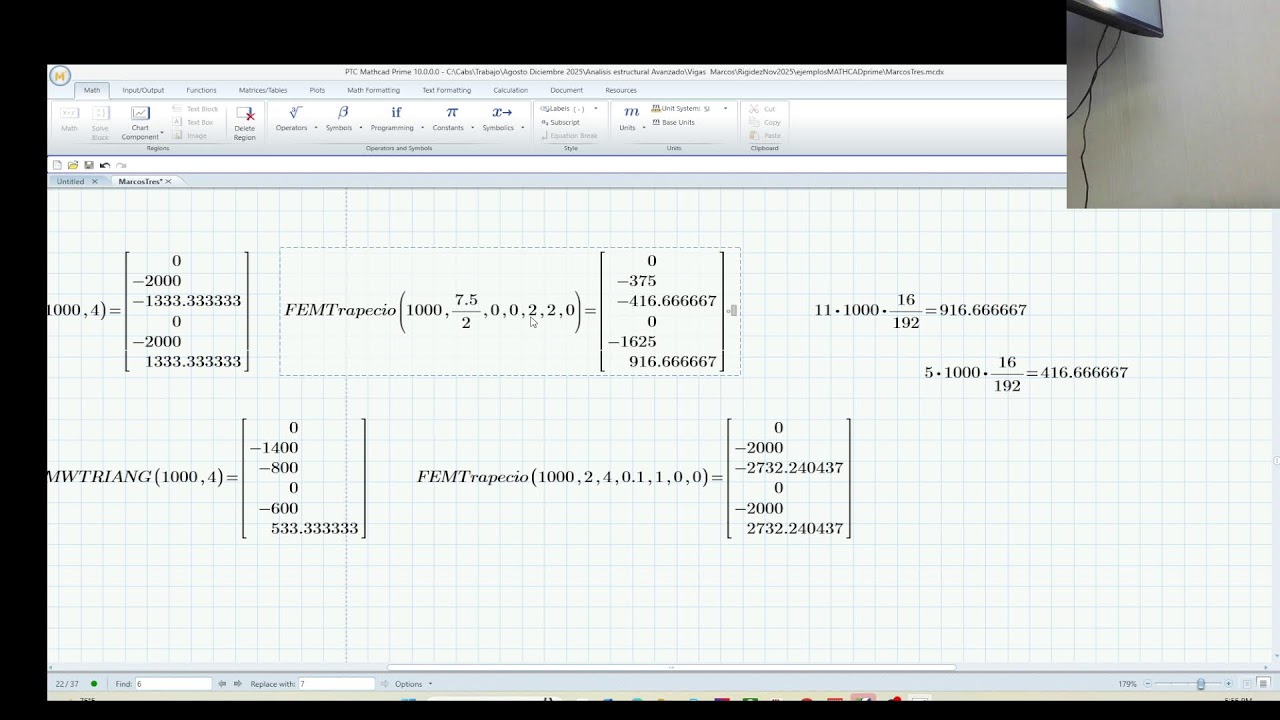Toggle Base Units display
This screenshot has width=1280, height=720.
pyautogui.click(x=673, y=122)
